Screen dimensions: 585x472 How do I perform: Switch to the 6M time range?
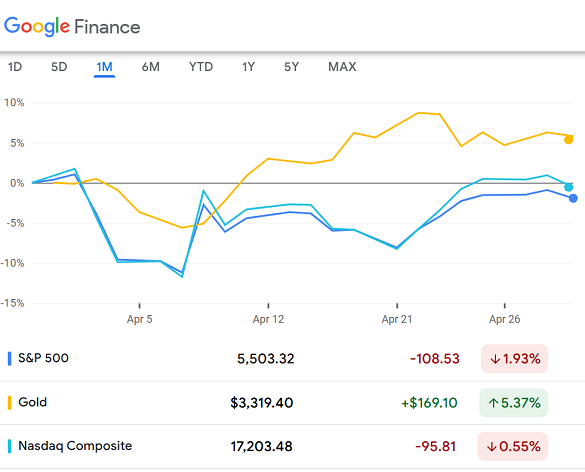[x=150, y=67]
